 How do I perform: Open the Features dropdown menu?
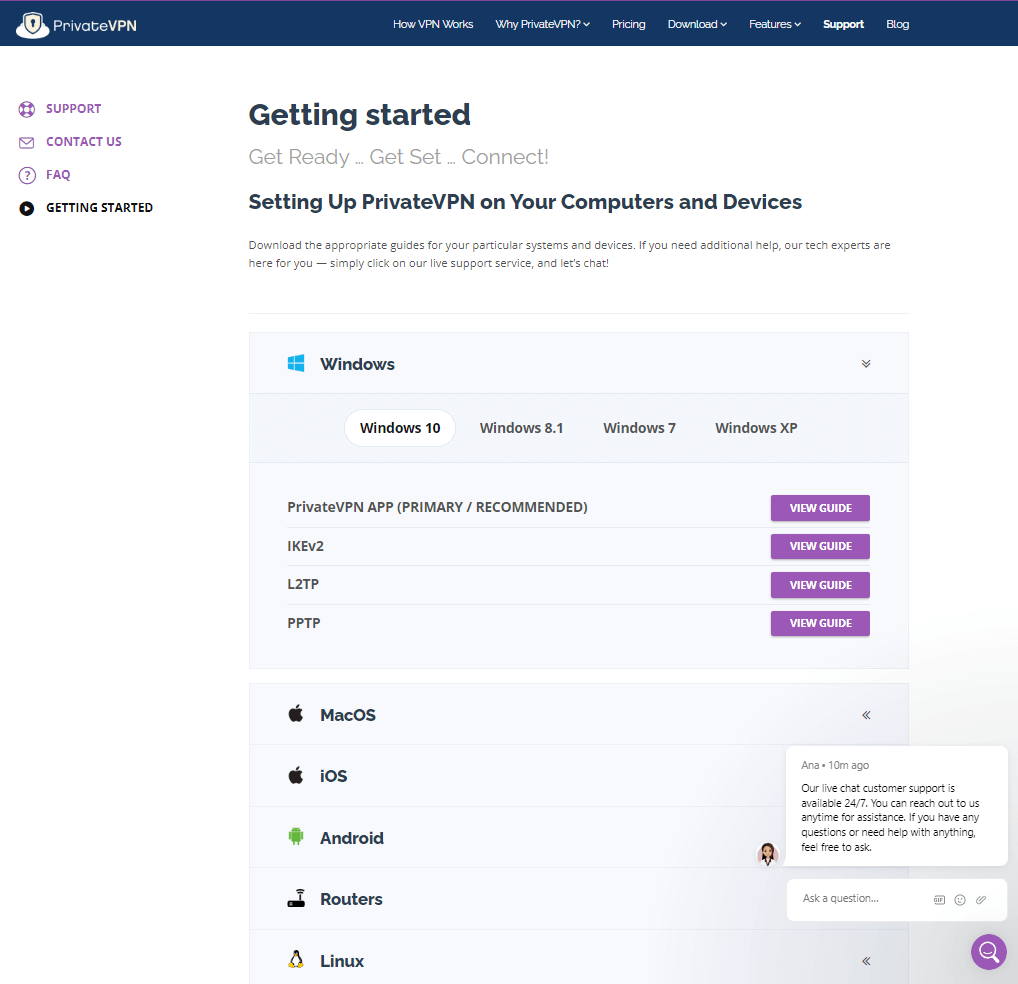point(775,24)
